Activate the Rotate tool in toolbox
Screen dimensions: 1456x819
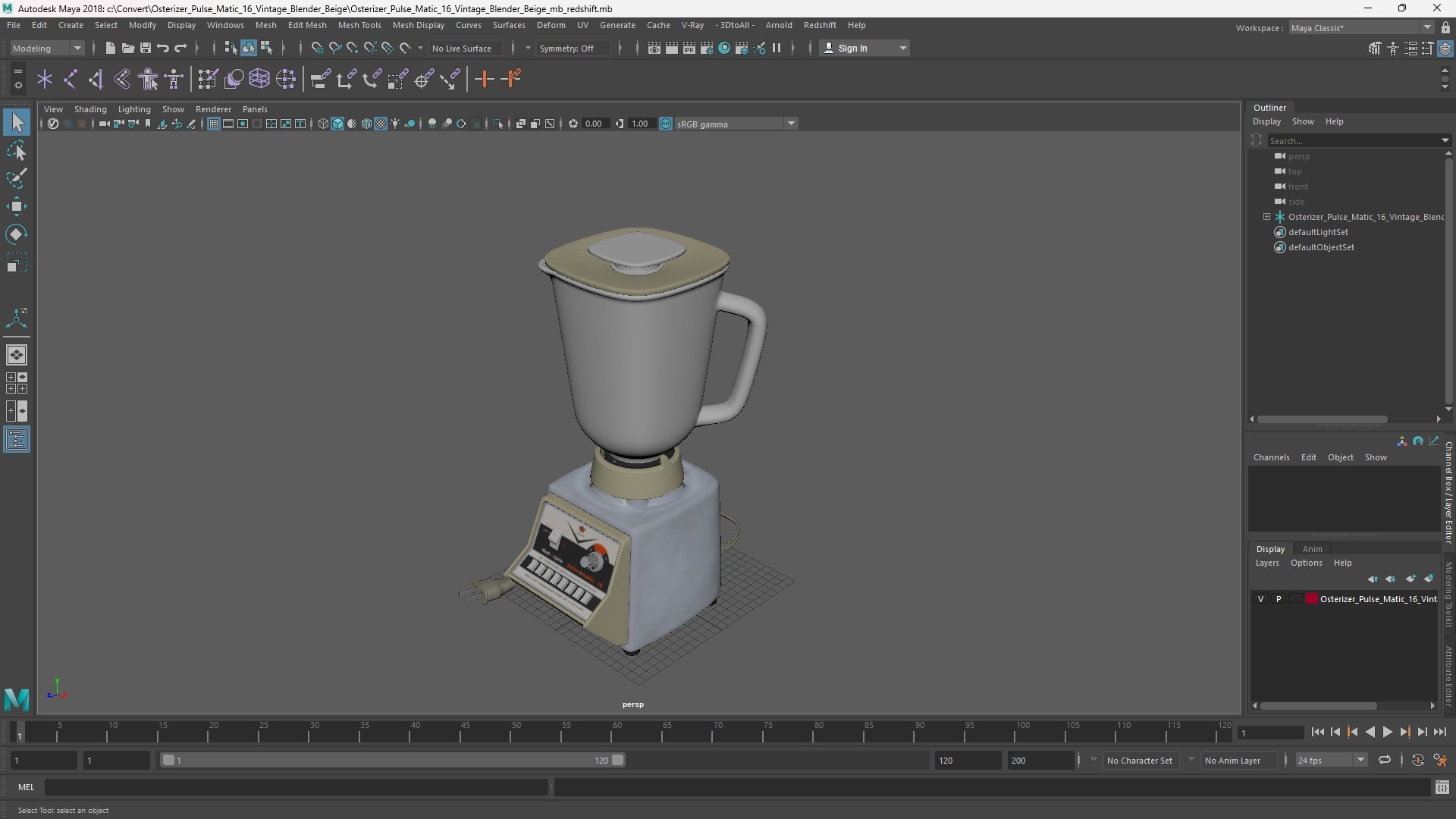tap(17, 234)
